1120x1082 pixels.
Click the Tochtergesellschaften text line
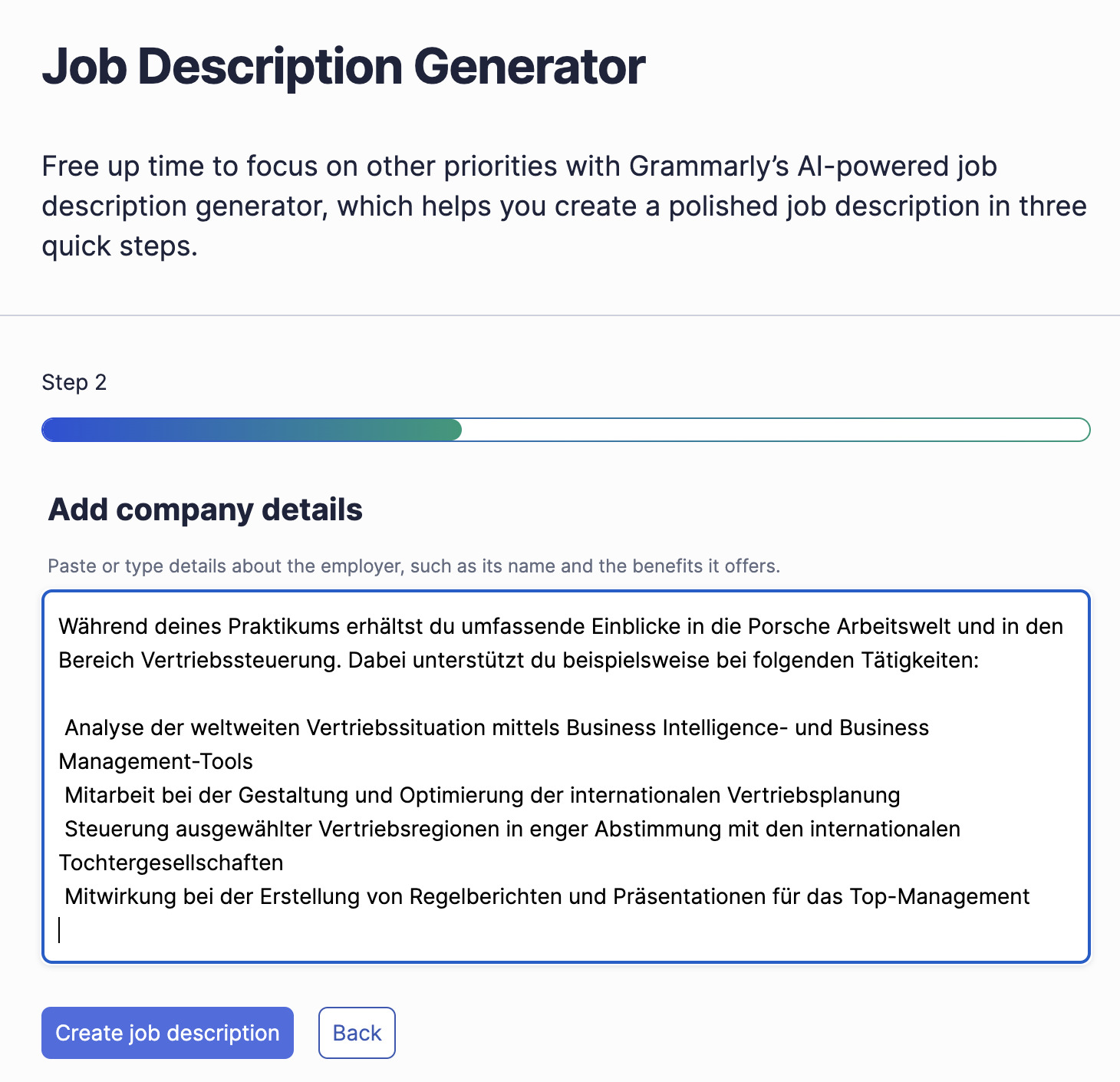tap(171, 863)
